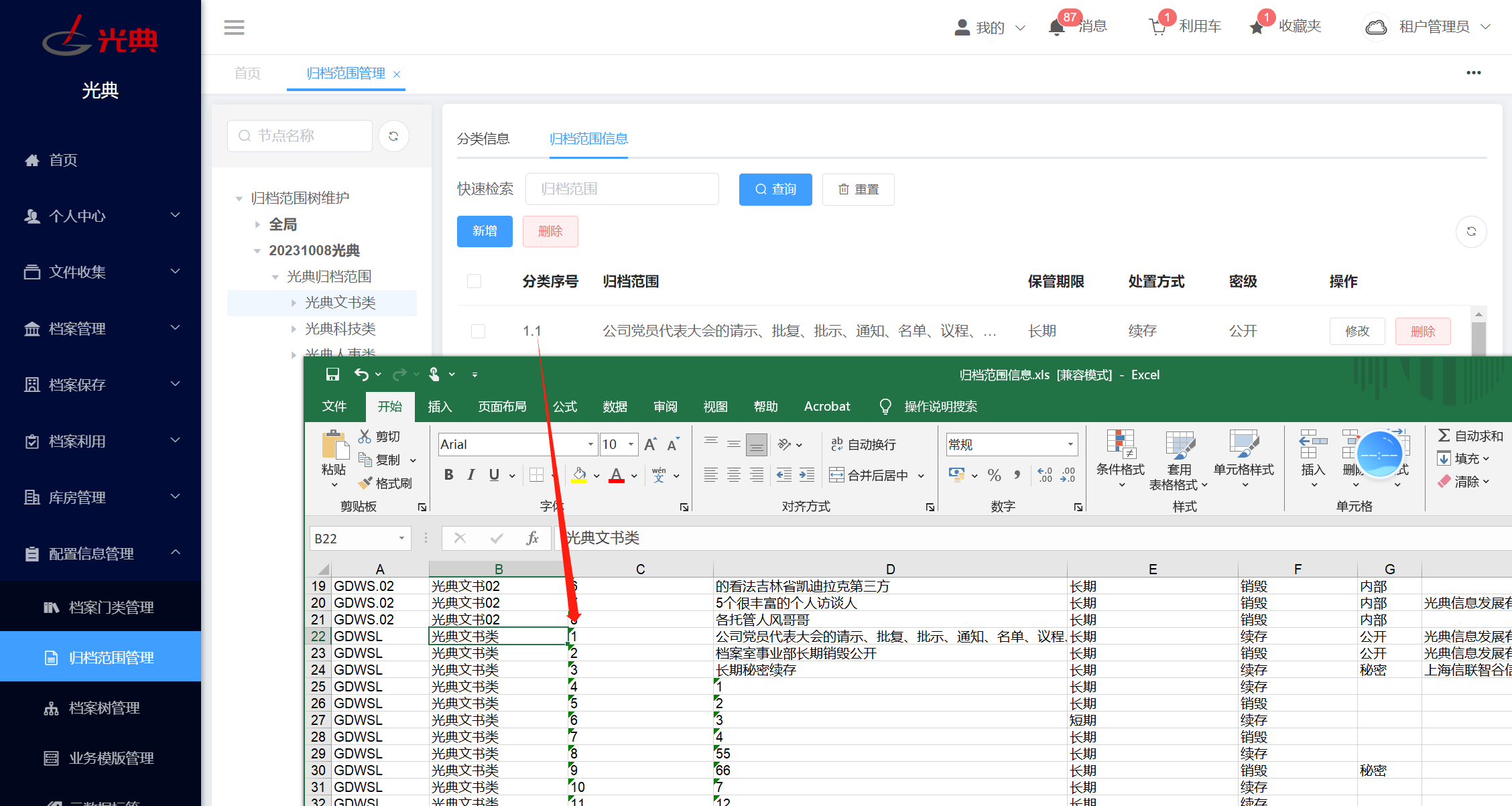
Task: Click the 重置 reset button
Action: [859, 190]
